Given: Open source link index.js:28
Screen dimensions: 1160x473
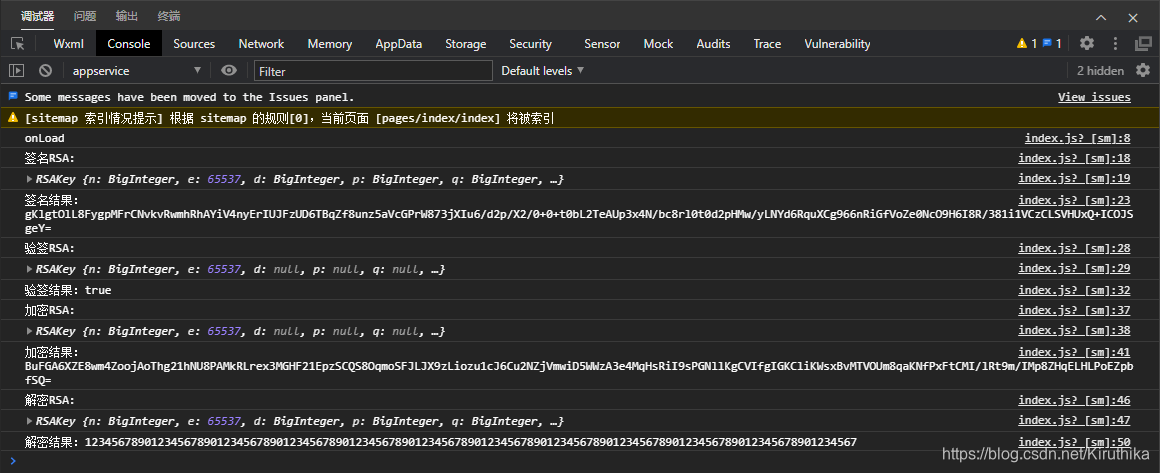Looking at the screenshot, I should tap(1074, 248).
